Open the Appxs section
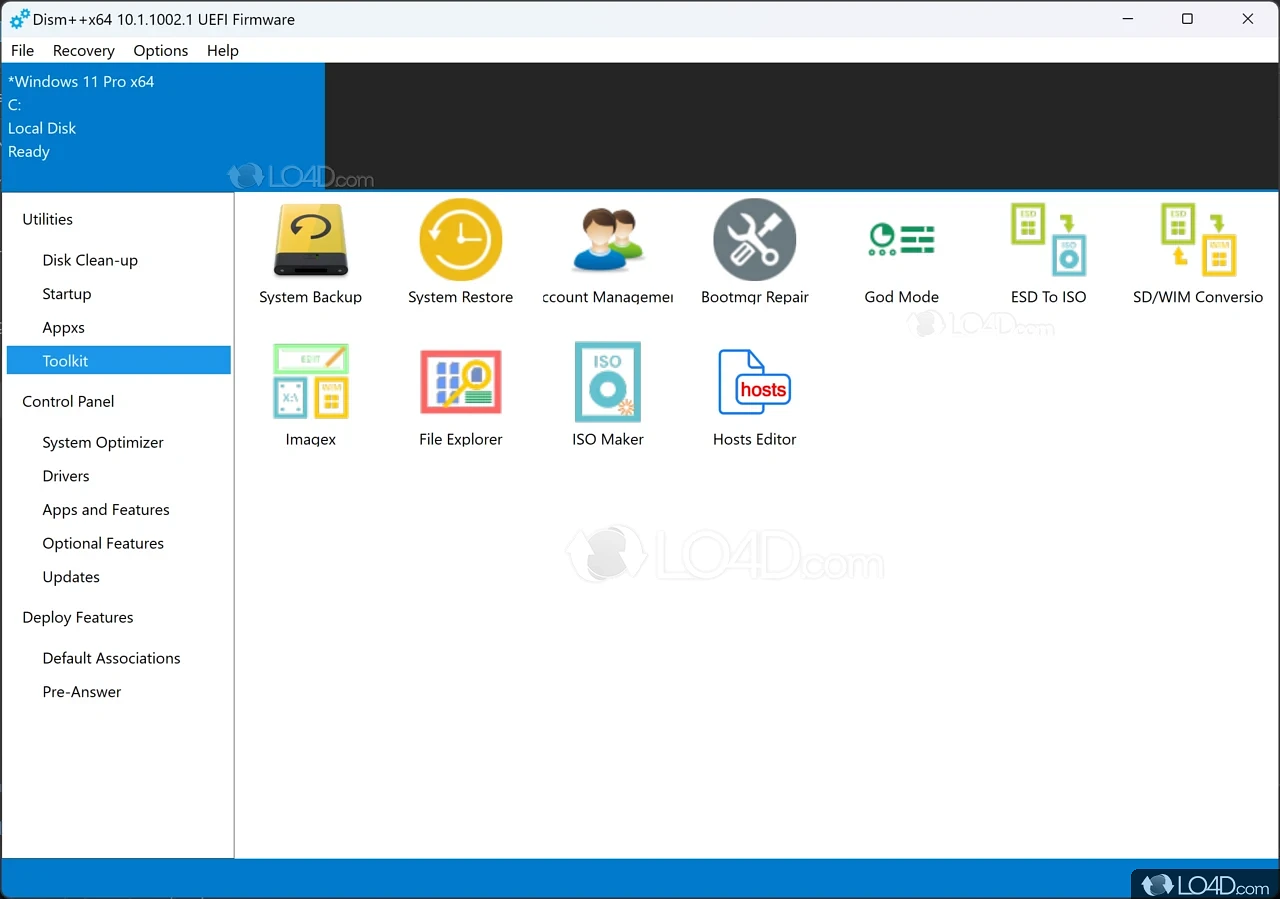This screenshot has width=1280, height=899. 63,327
